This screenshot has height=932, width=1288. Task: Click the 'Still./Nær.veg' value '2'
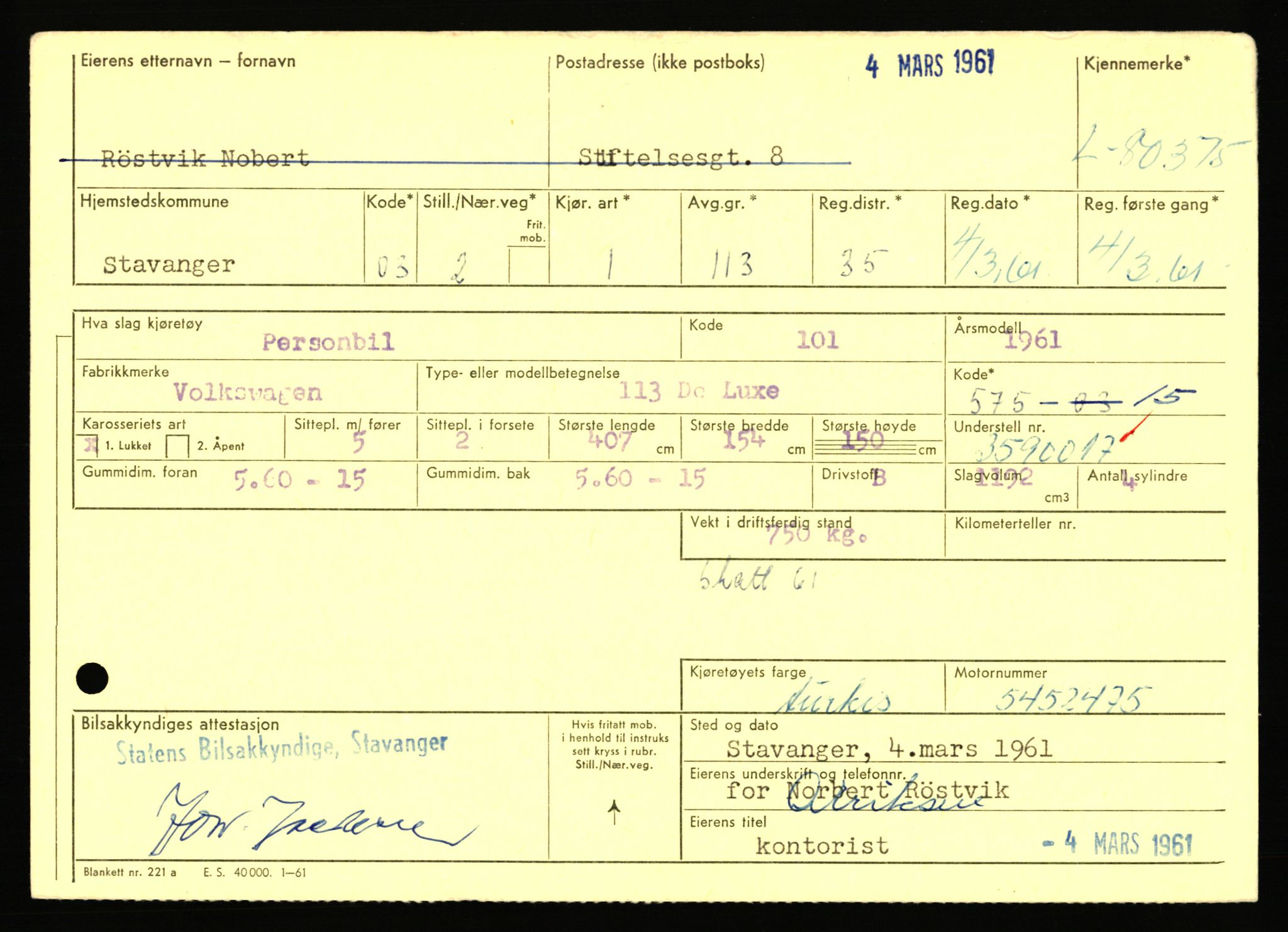(x=460, y=267)
